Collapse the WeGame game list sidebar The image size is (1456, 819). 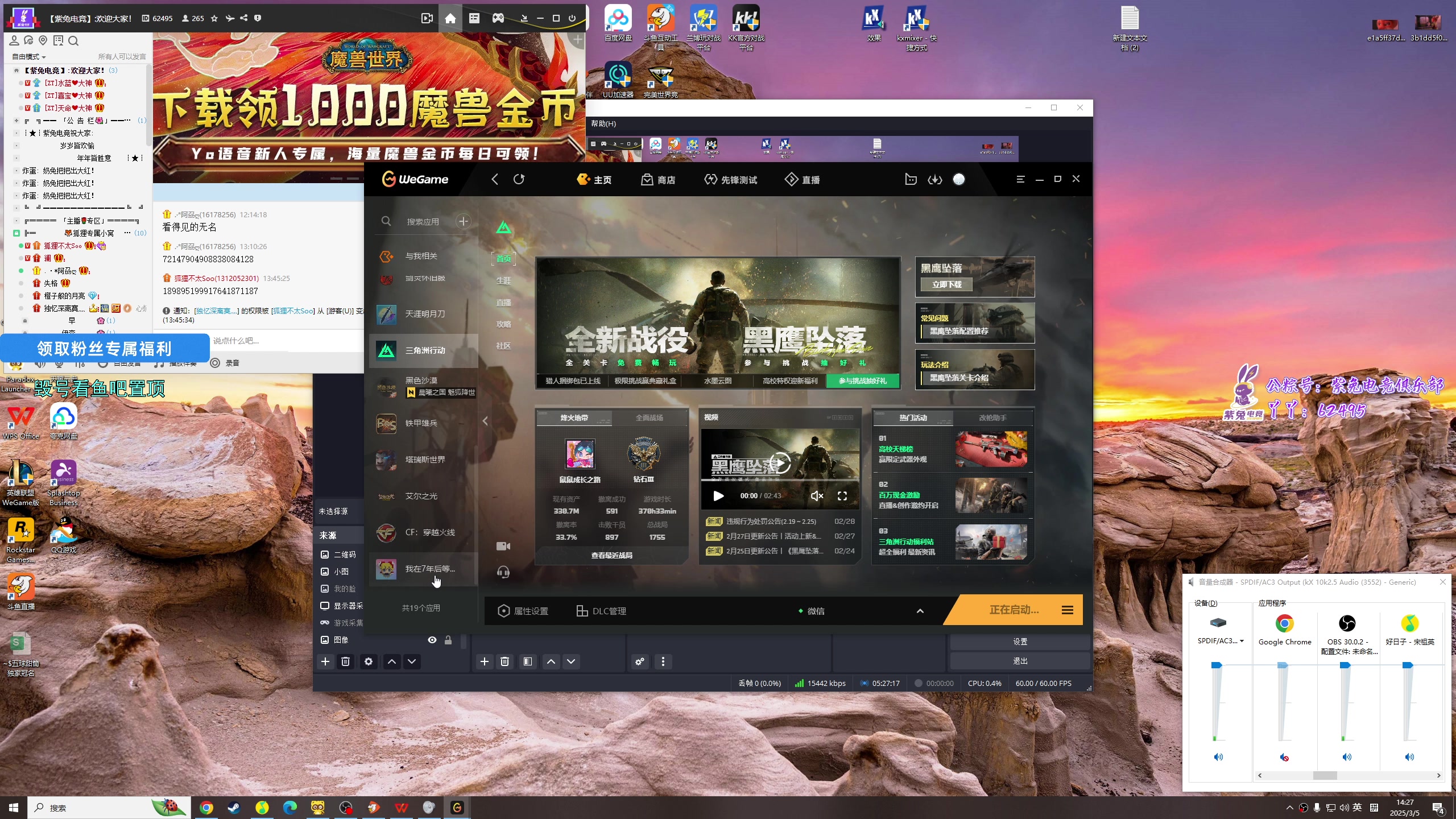485,421
